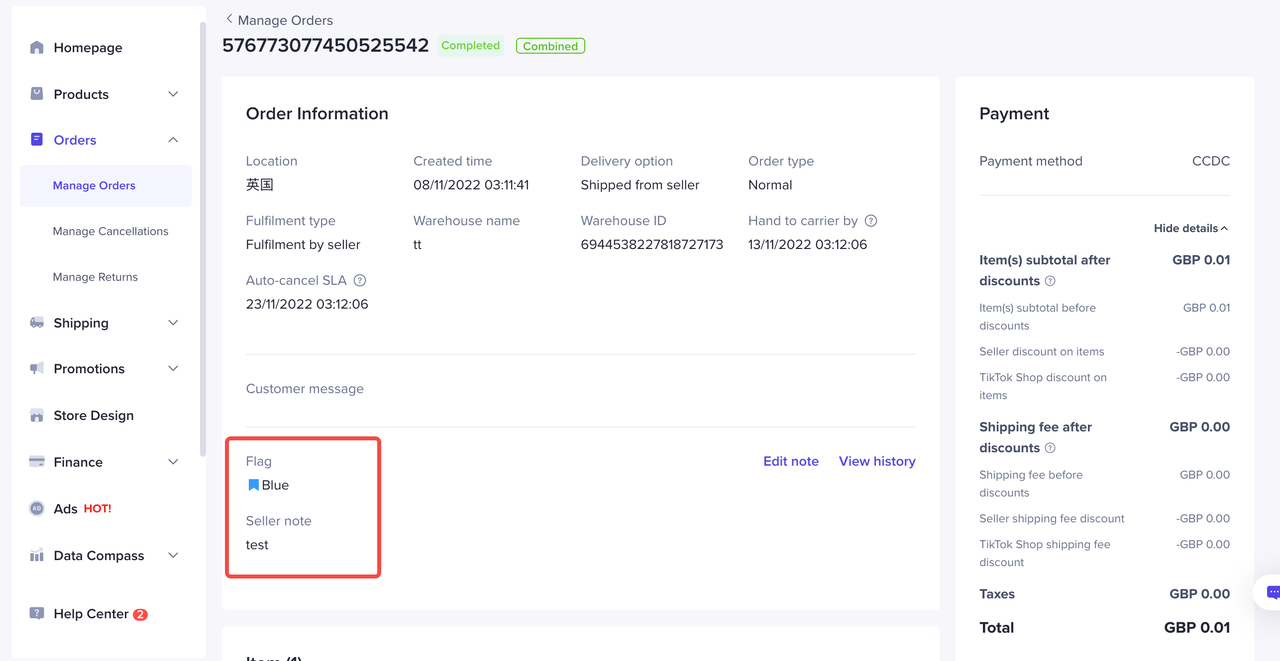
Task: Click the Edit note link
Action: pyautogui.click(x=790, y=461)
